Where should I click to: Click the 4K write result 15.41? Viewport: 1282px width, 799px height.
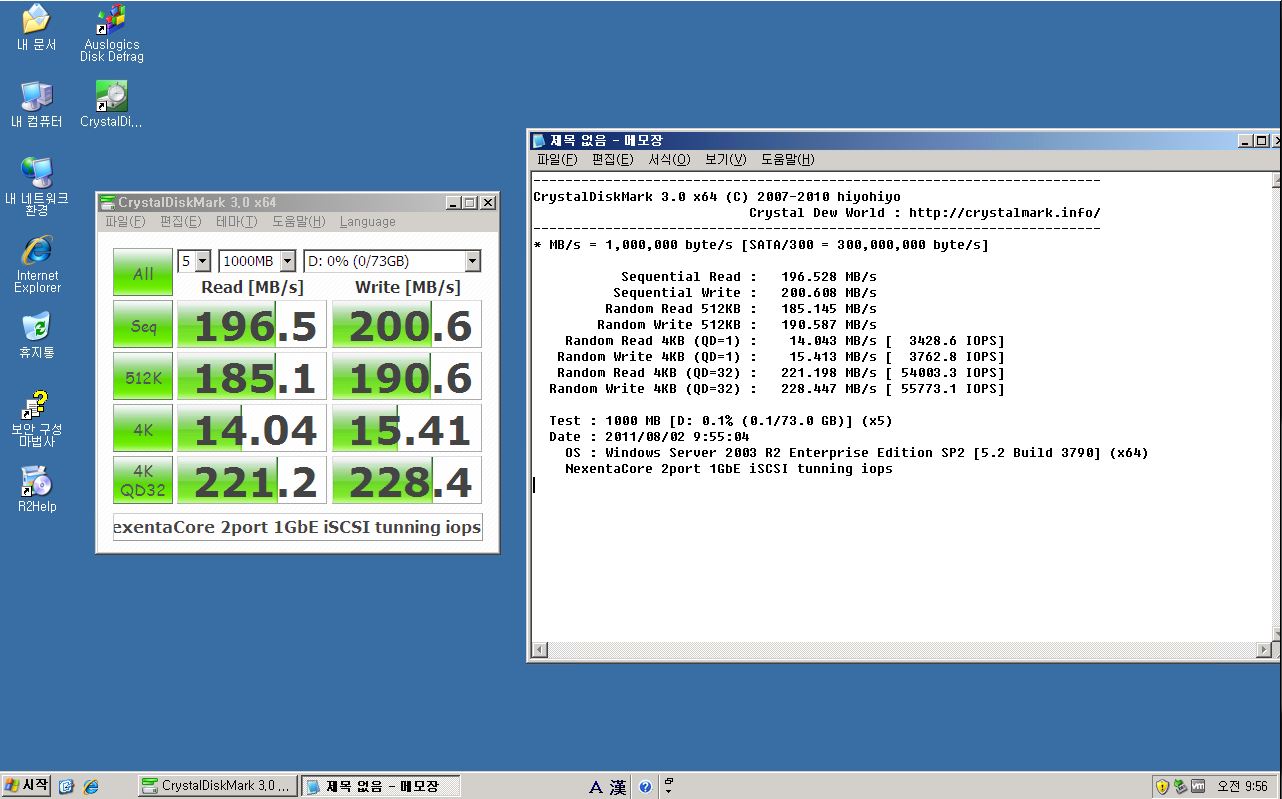pyautogui.click(x=407, y=430)
